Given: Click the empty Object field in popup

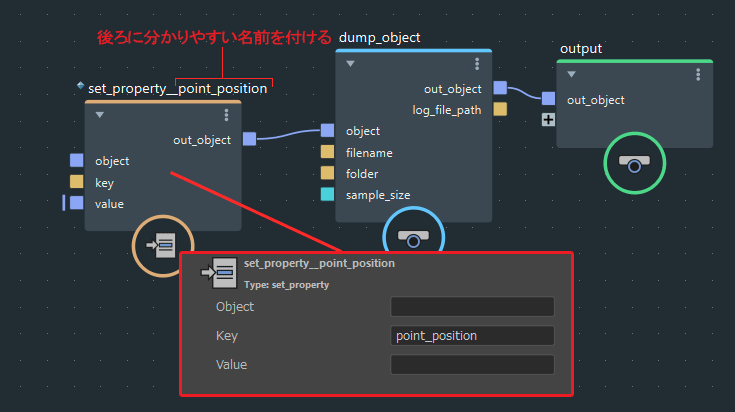Looking at the screenshot, I should tap(471, 307).
